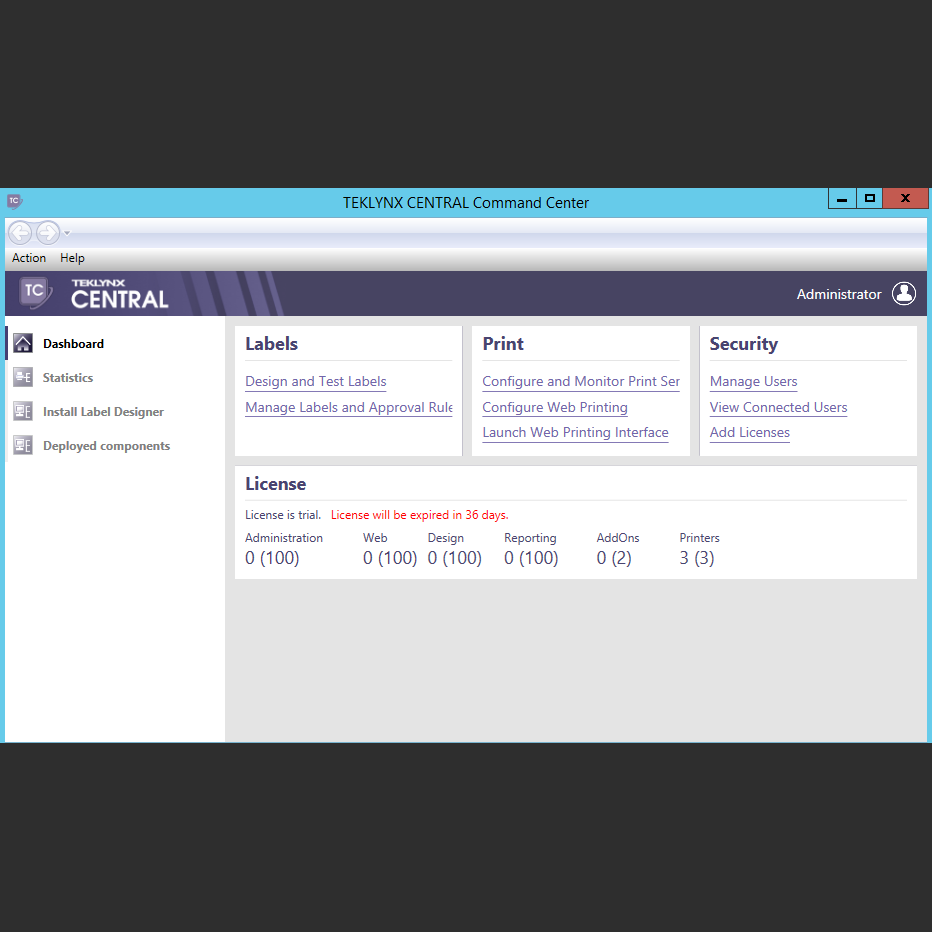Open View Connected Users link

pyautogui.click(x=778, y=408)
